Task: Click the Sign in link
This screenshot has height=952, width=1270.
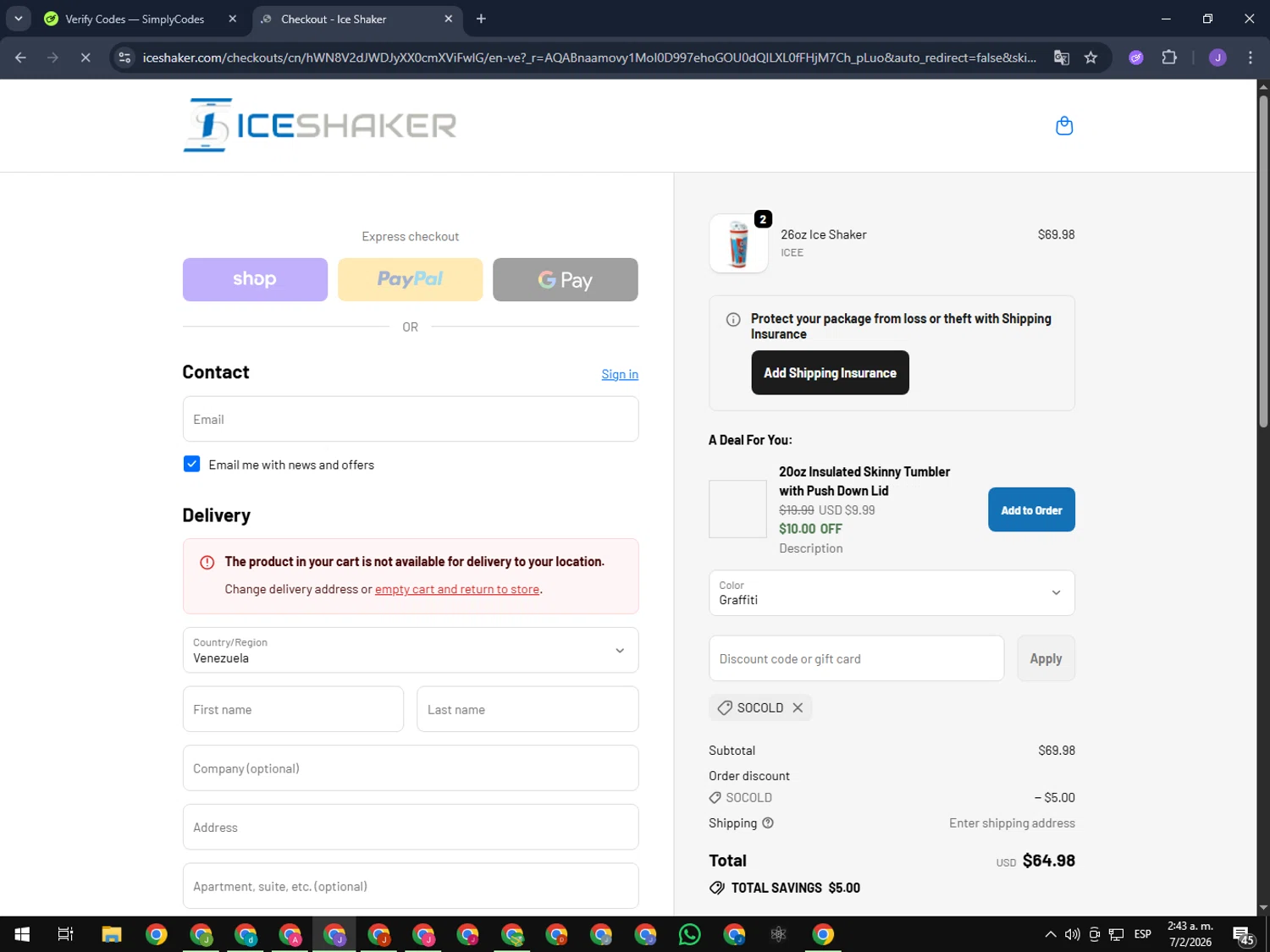Action: coord(620,374)
